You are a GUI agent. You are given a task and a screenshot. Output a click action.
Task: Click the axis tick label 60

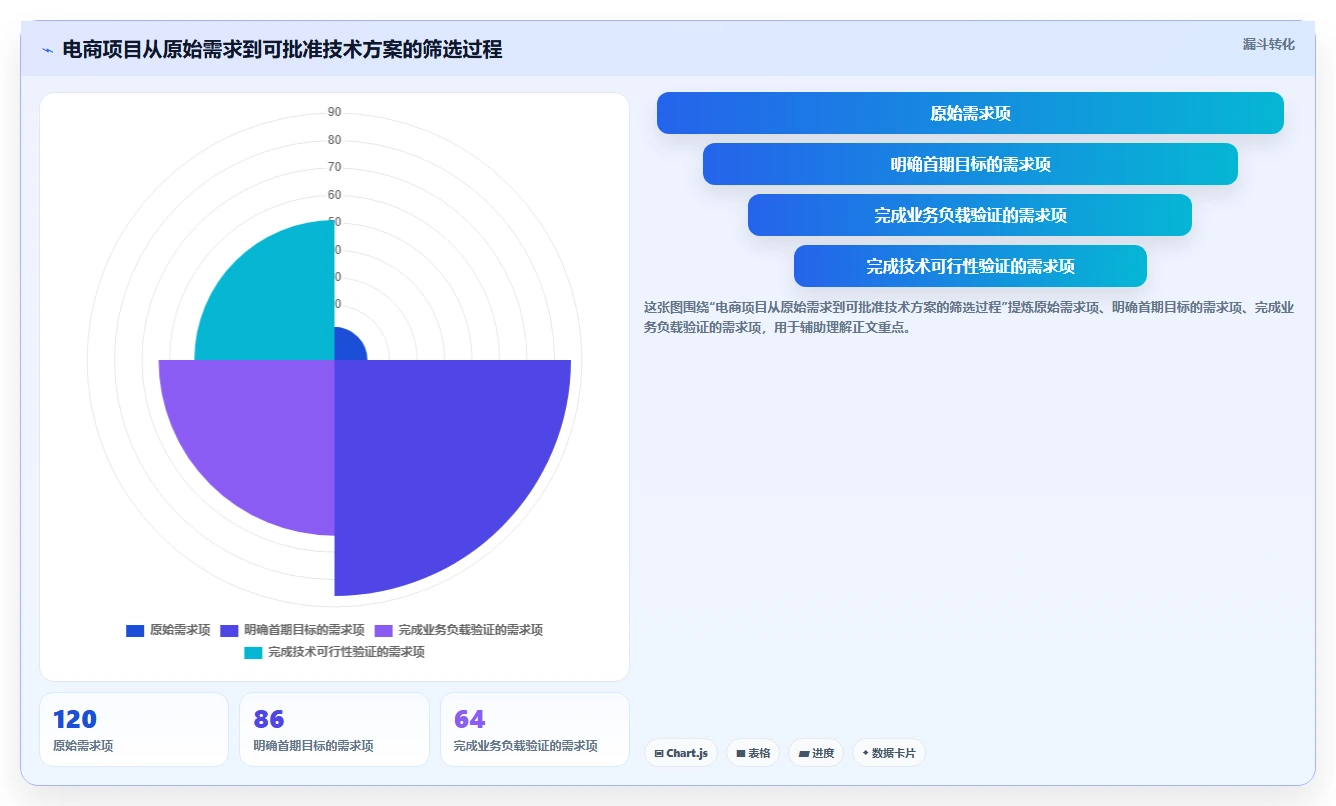click(334, 195)
